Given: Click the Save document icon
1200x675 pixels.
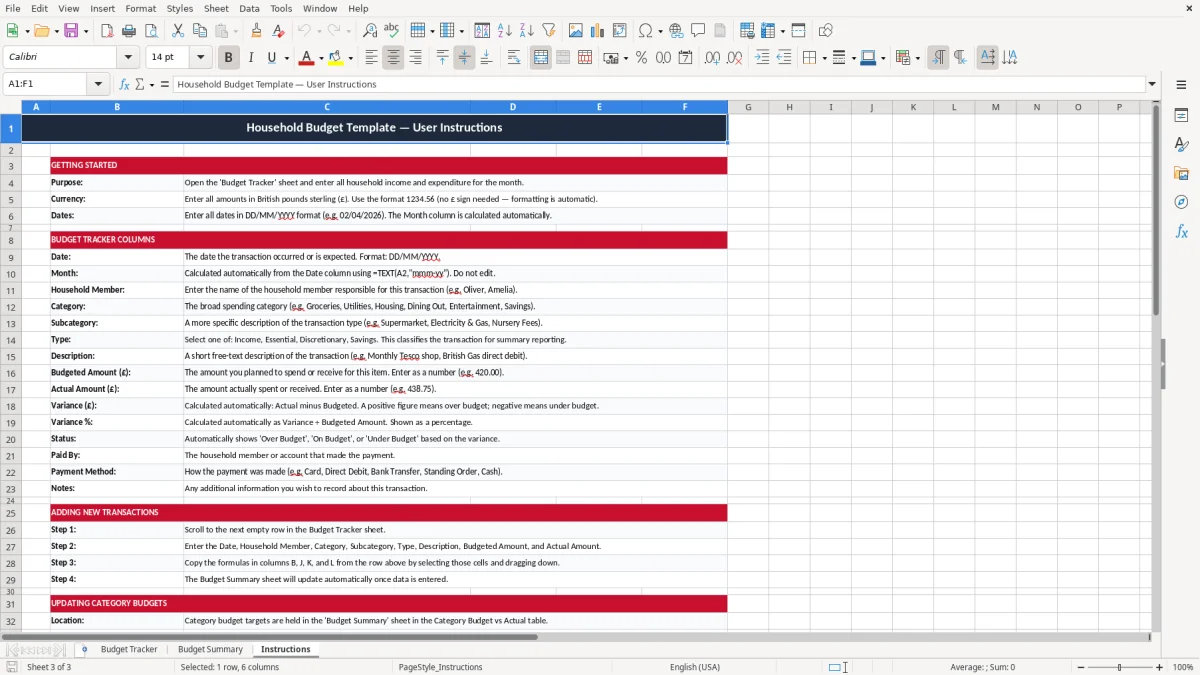Looking at the screenshot, I should (71, 31).
